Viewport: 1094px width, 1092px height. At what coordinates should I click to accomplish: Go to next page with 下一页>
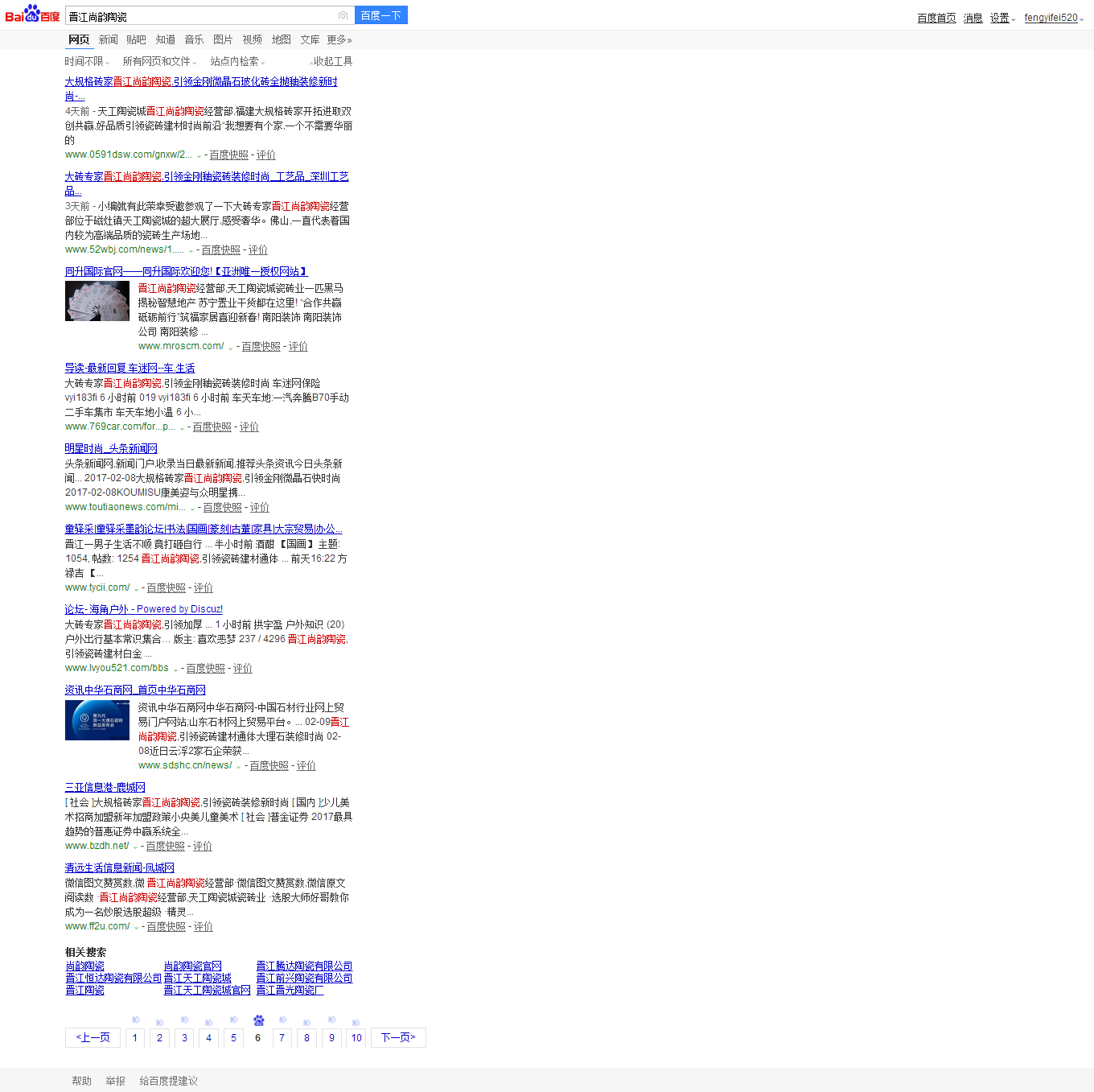click(x=398, y=1038)
